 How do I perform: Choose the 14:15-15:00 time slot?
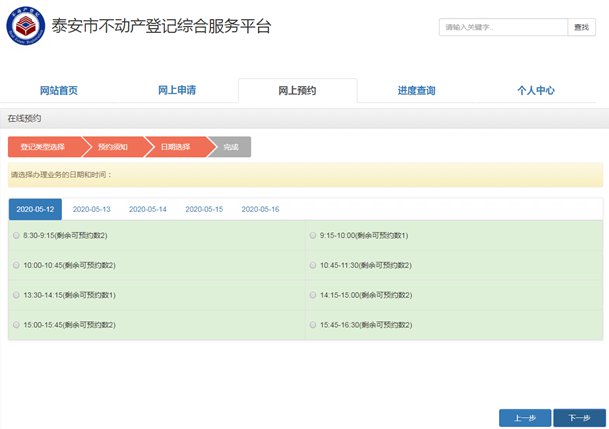[x=313, y=295]
